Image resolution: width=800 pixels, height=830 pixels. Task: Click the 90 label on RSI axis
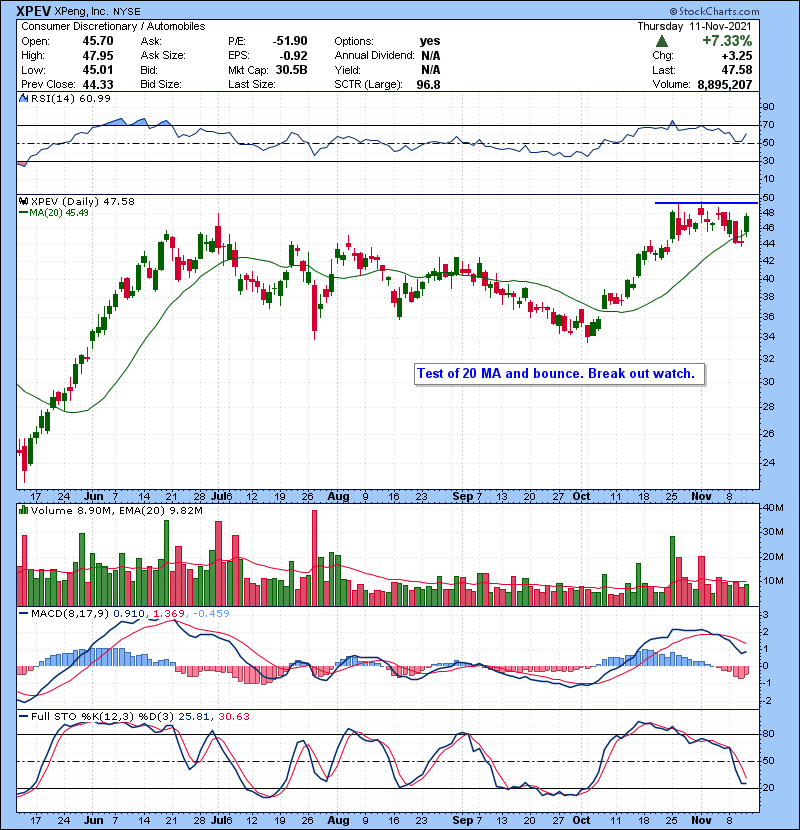pyautogui.click(x=768, y=107)
